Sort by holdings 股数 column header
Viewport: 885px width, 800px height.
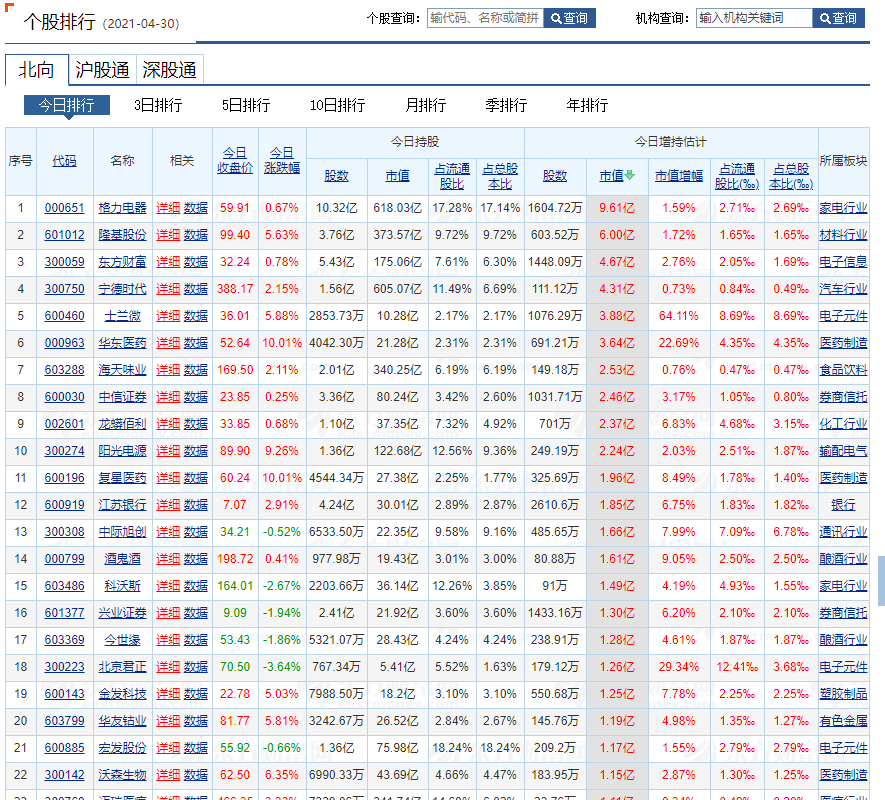click(x=336, y=176)
